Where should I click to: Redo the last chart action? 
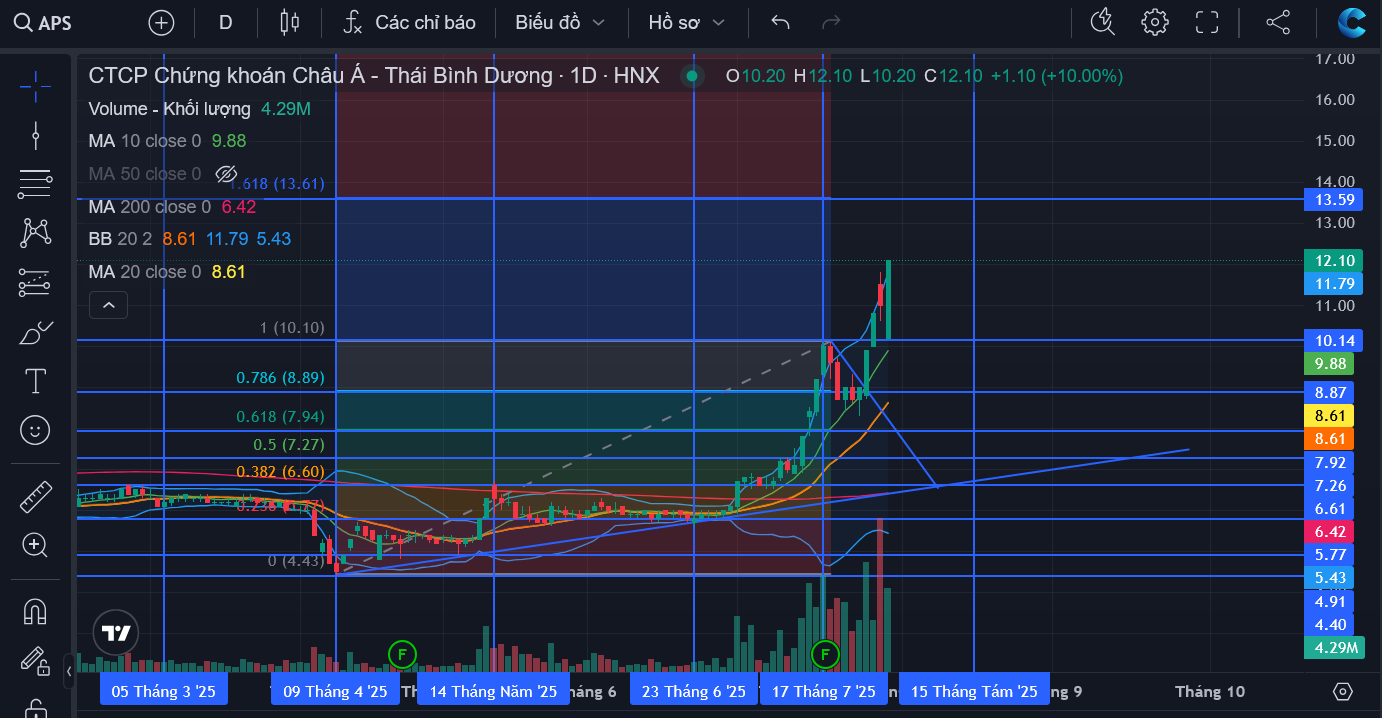(x=830, y=22)
